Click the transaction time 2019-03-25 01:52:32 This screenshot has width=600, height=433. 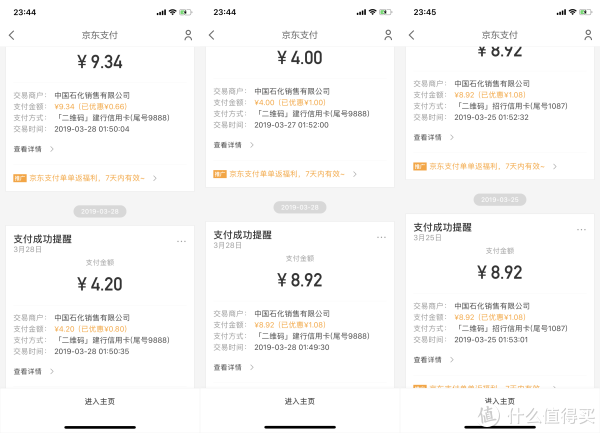click(x=491, y=117)
